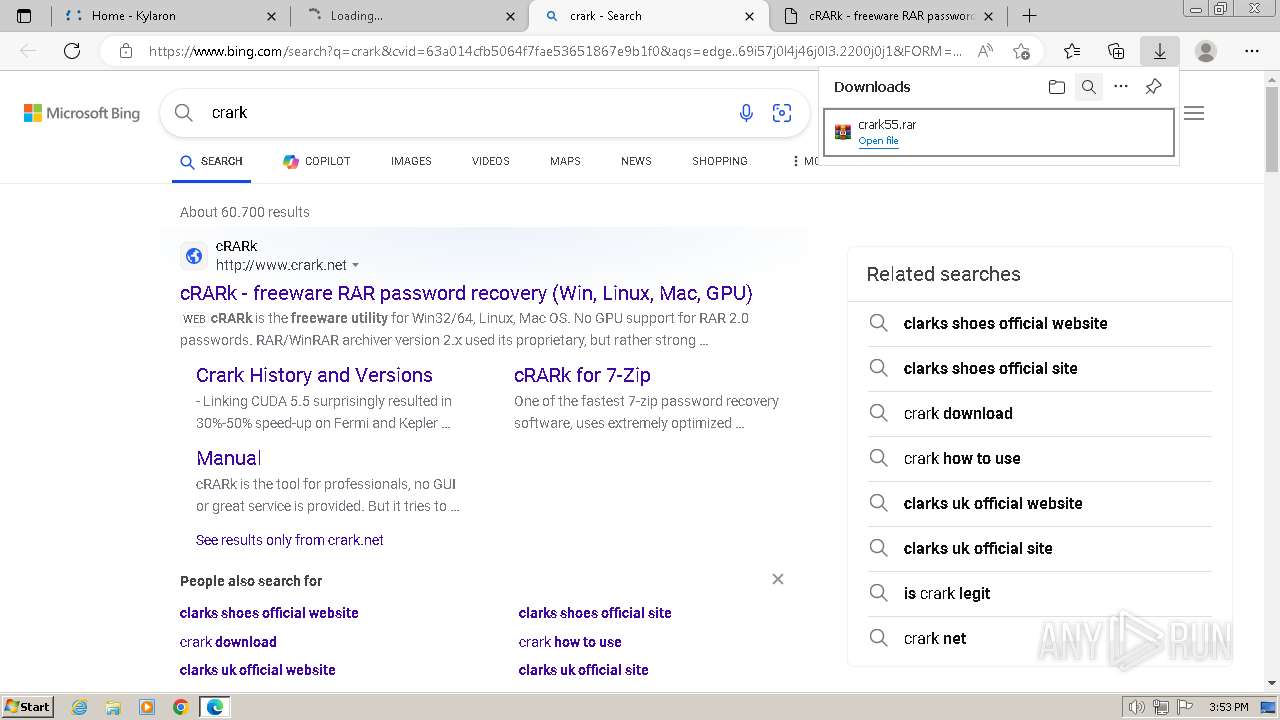Click People also search crark how to use

click(570, 642)
